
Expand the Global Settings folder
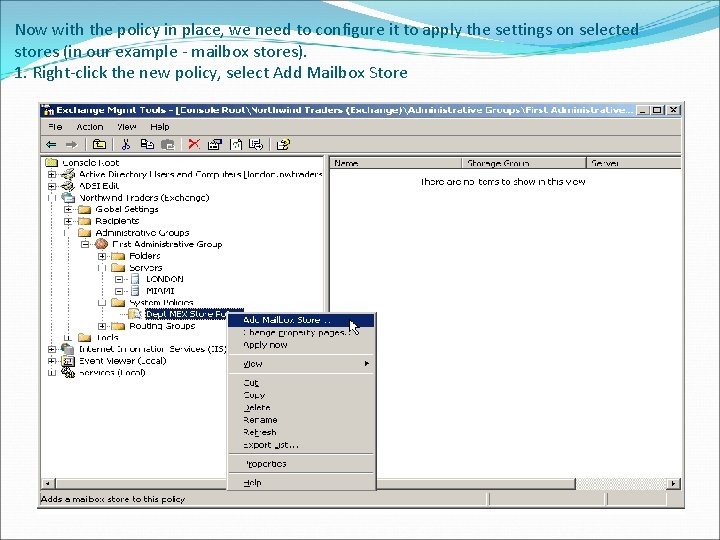pyautogui.click(x=68, y=209)
